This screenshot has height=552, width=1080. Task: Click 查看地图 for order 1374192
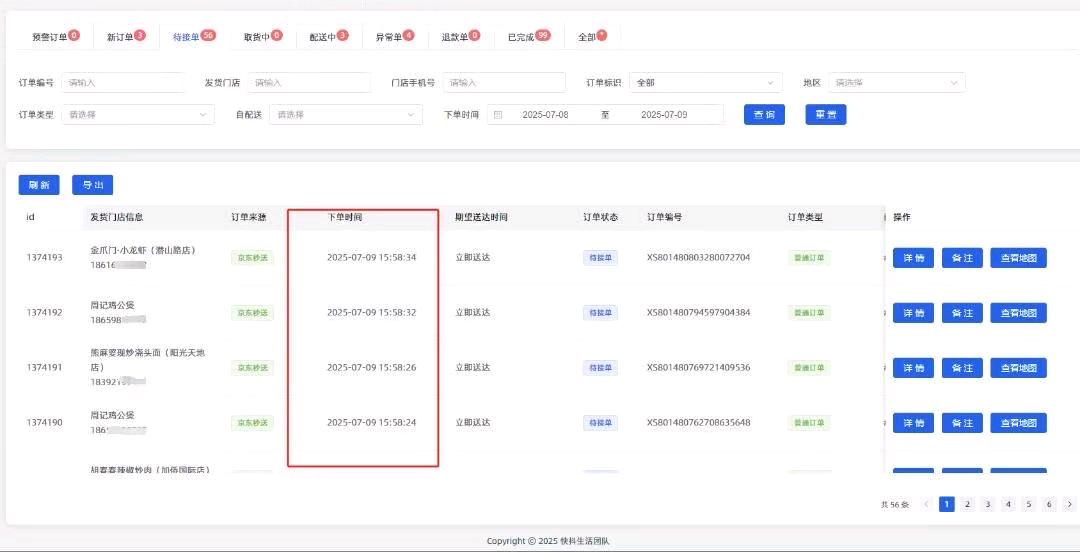[x=1019, y=313]
